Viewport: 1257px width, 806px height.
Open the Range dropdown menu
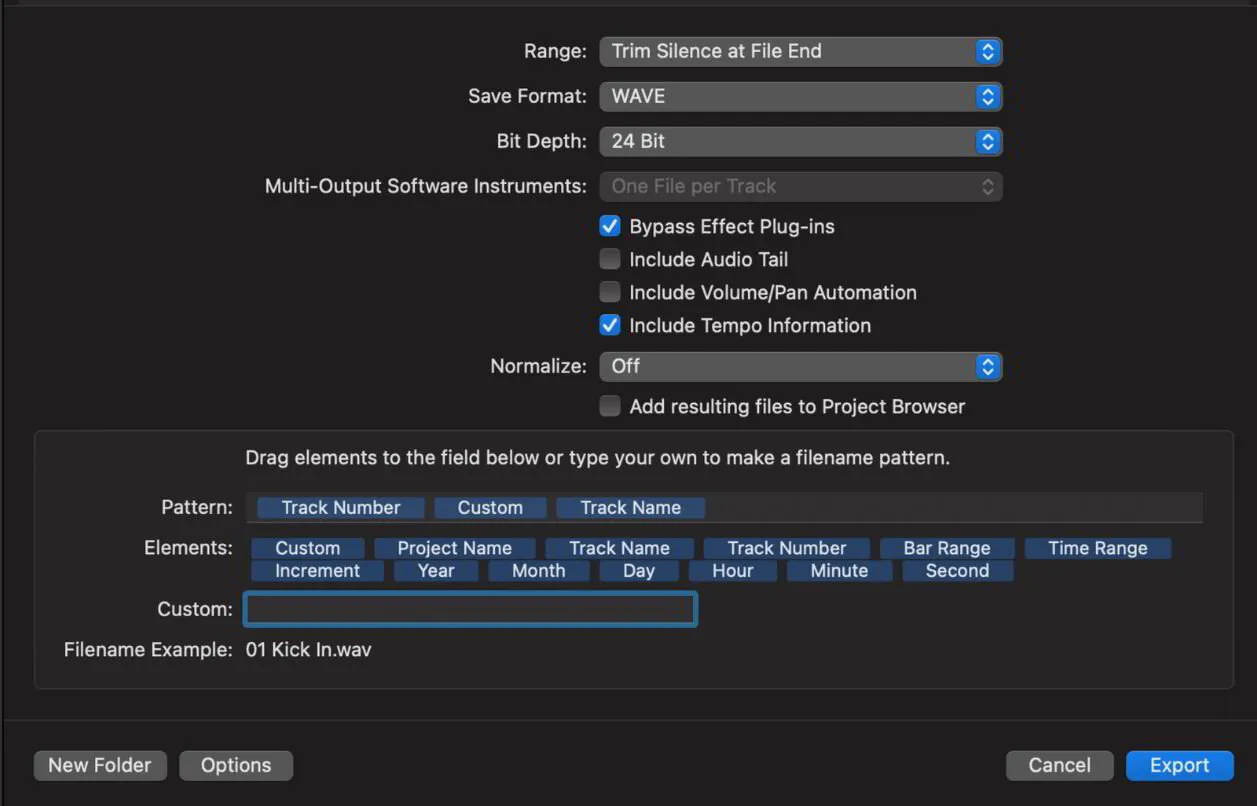[800, 51]
